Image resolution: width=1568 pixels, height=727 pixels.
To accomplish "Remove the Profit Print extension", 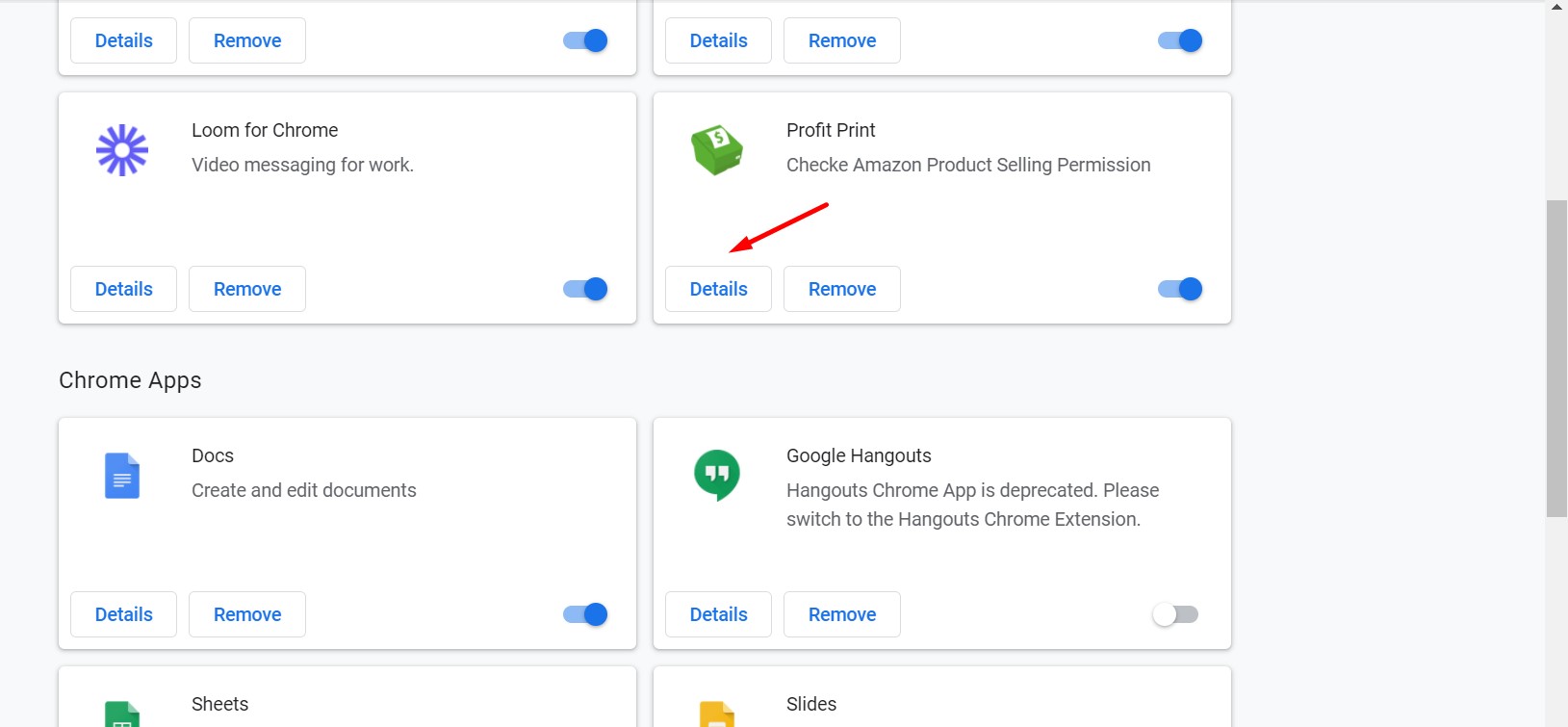I will [x=842, y=289].
